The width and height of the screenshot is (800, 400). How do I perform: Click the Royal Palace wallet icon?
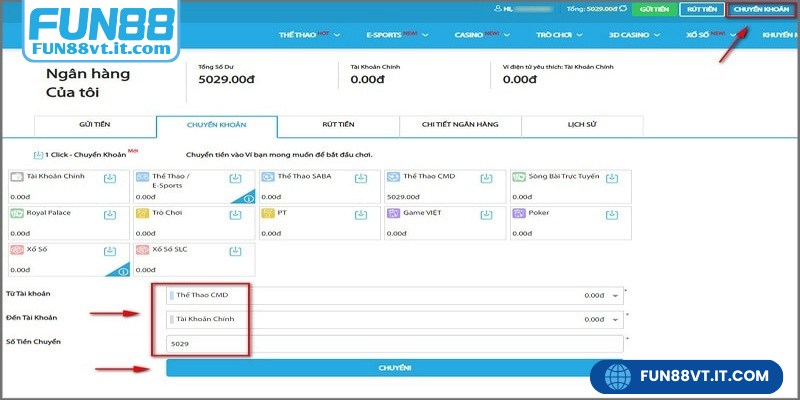coord(17,213)
